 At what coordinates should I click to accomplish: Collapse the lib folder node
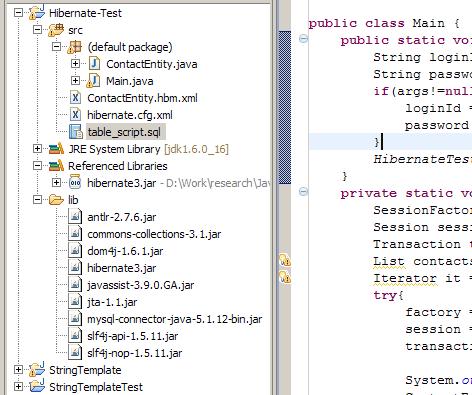click(x=38, y=200)
